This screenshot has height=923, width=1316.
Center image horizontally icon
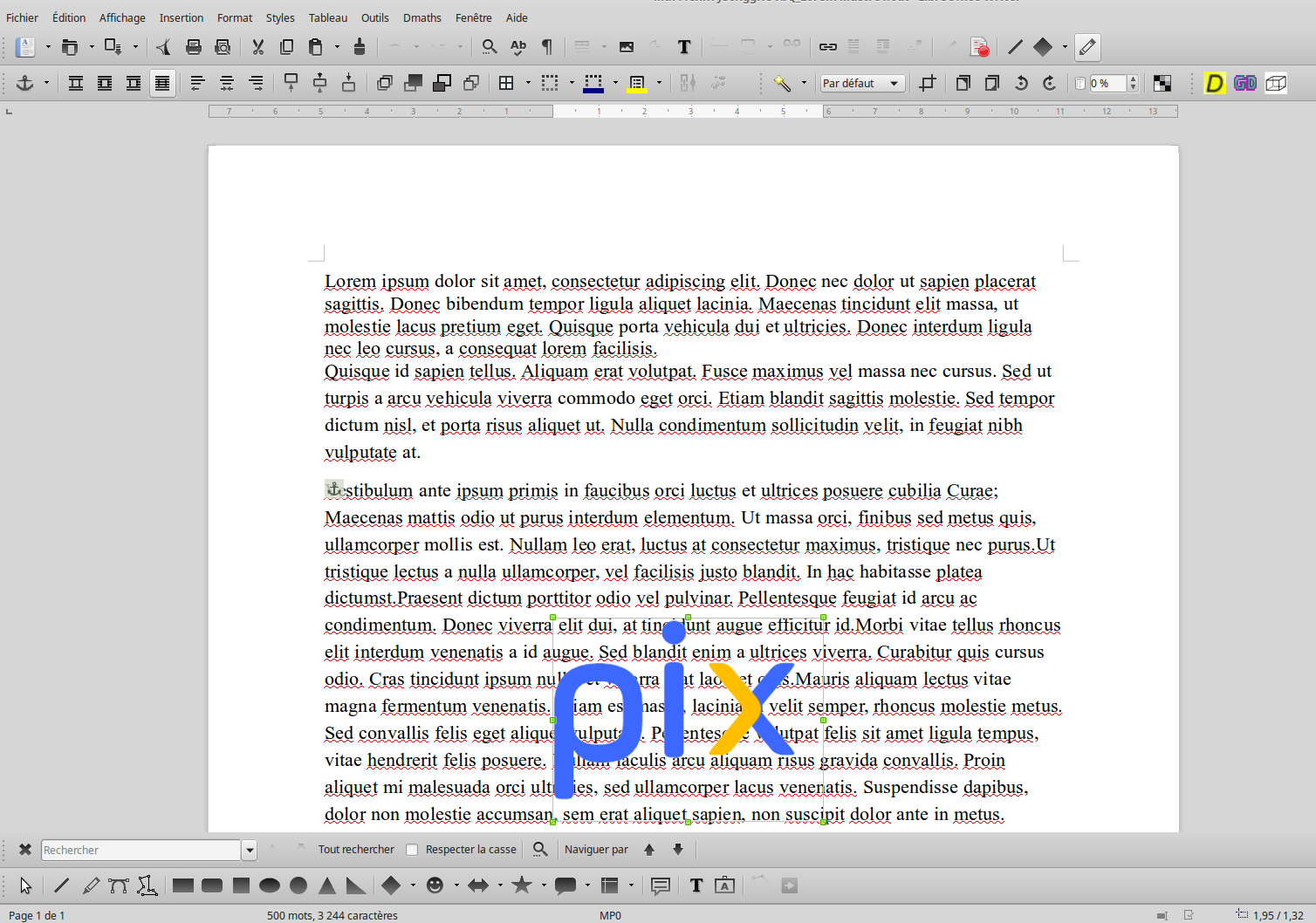(x=227, y=83)
